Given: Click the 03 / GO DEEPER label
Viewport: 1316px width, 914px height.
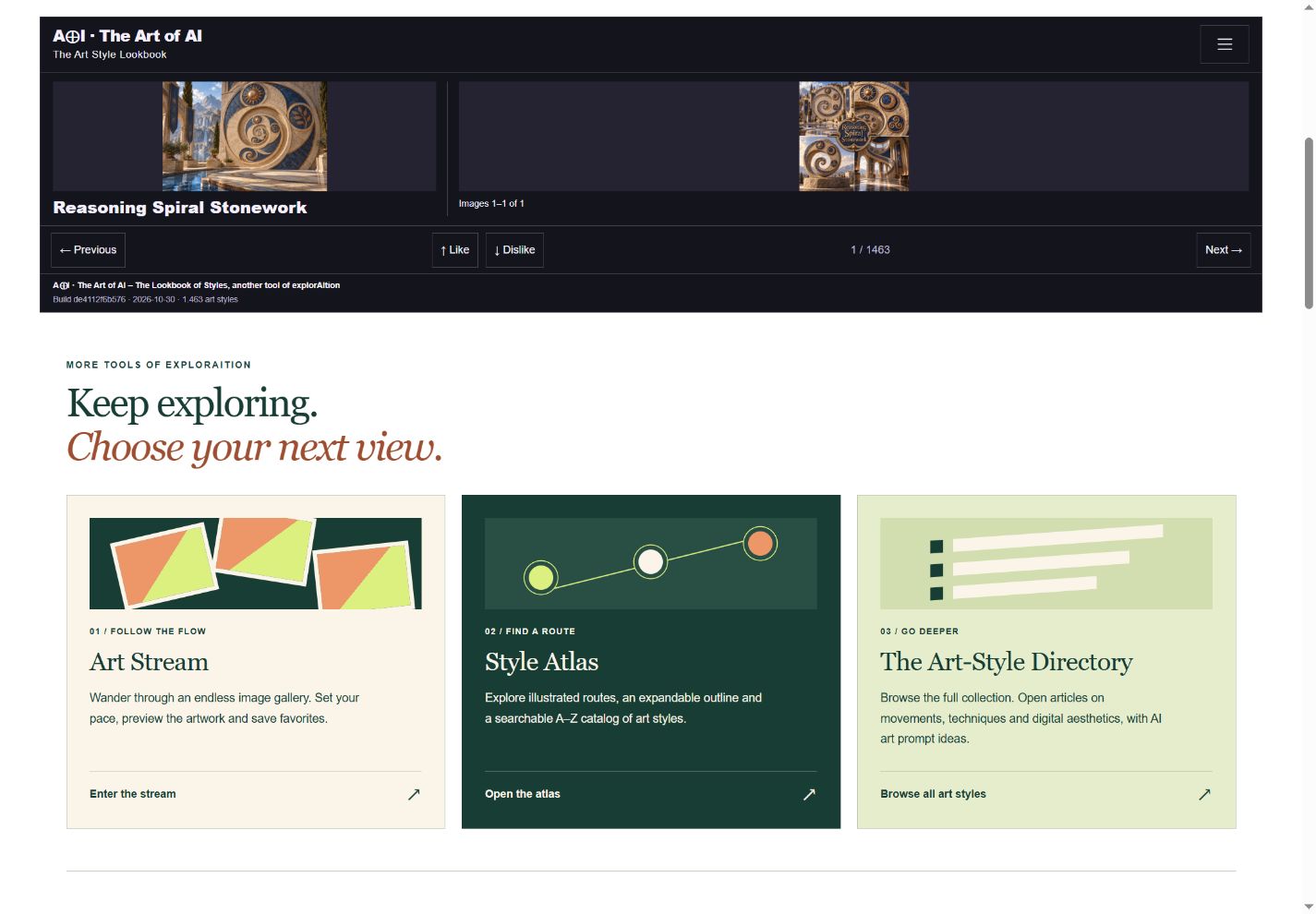Looking at the screenshot, I should [919, 631].
